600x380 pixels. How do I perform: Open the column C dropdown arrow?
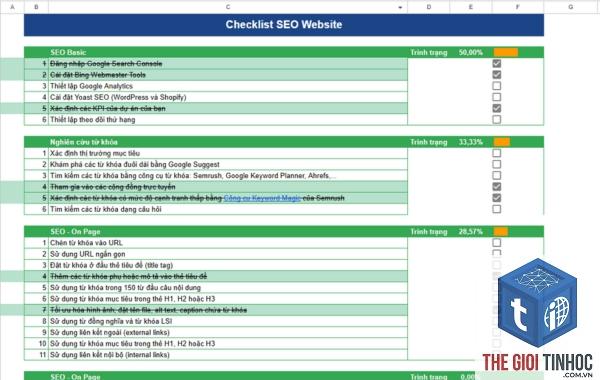pos(400,7)
